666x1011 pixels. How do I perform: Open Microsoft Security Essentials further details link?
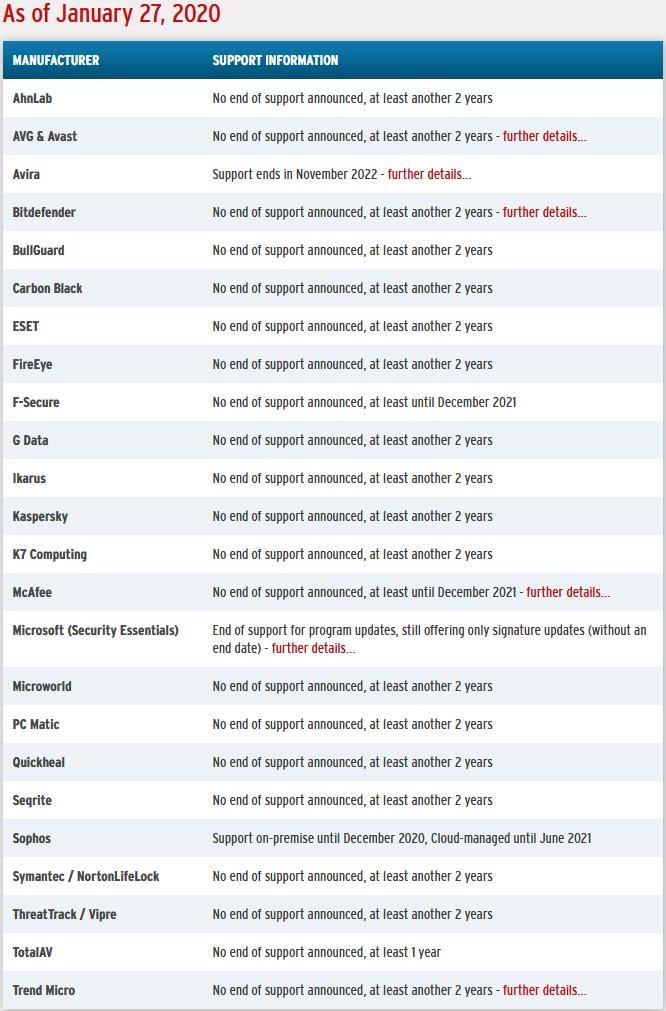click(313, 648)
